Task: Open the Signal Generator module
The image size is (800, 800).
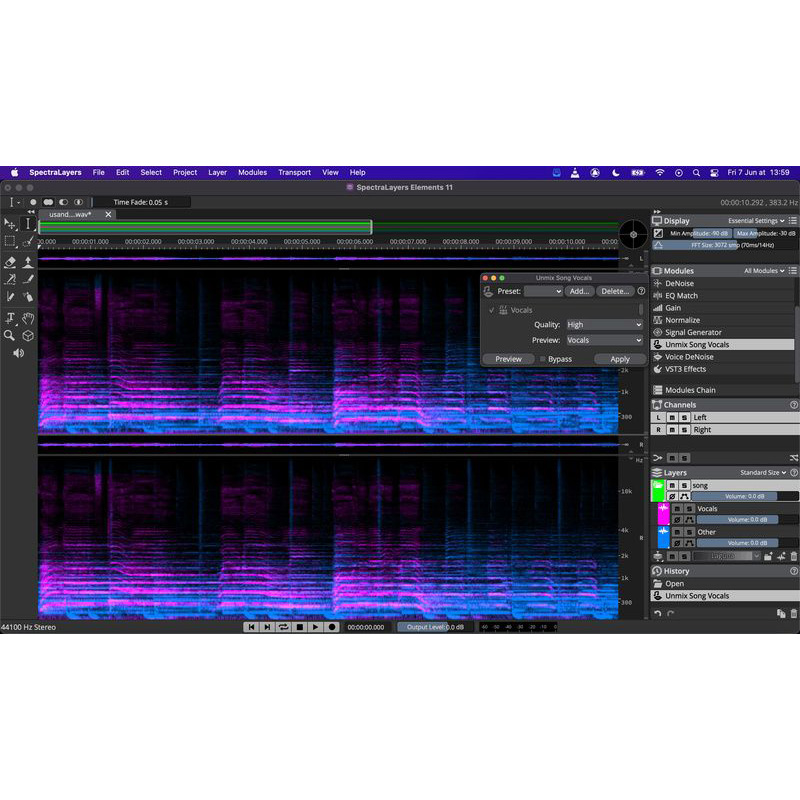Action: click(722, 332)
